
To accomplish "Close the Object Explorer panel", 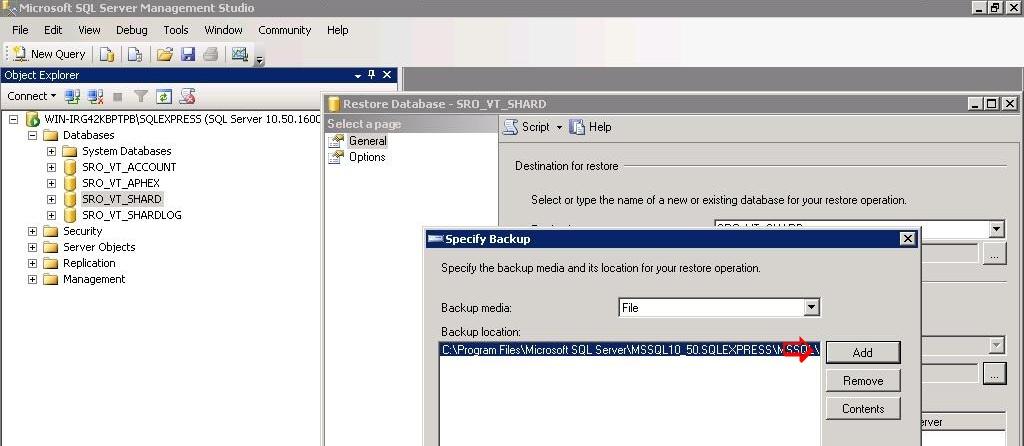I will [387, 75].
